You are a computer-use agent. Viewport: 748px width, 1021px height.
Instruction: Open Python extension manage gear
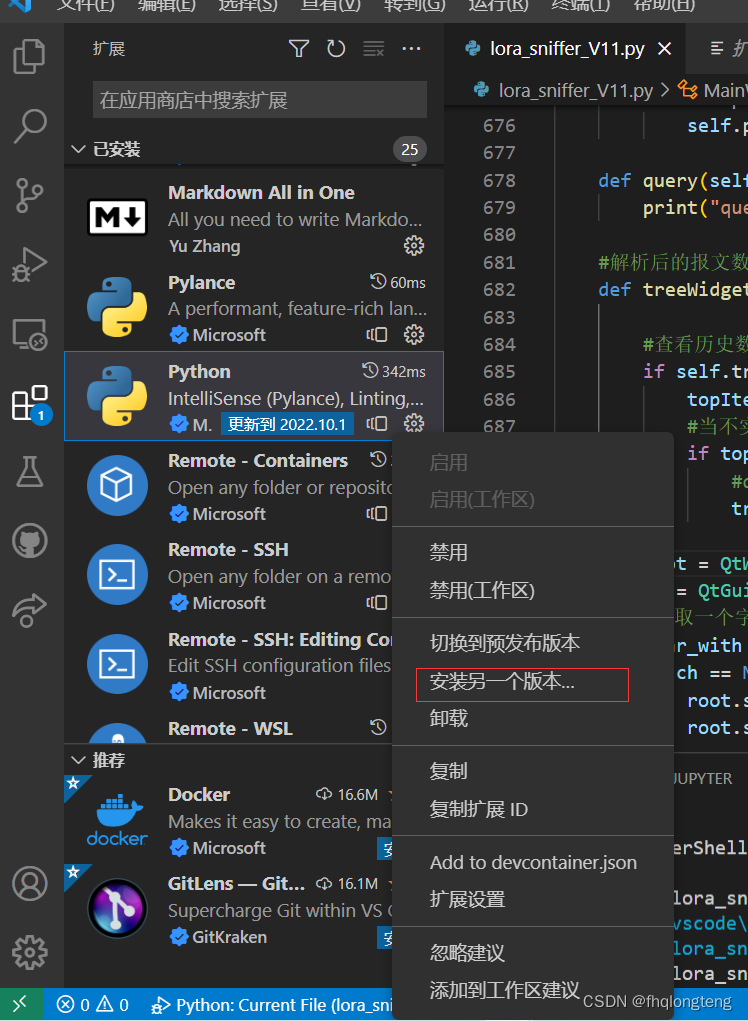[x=414, y=424]
